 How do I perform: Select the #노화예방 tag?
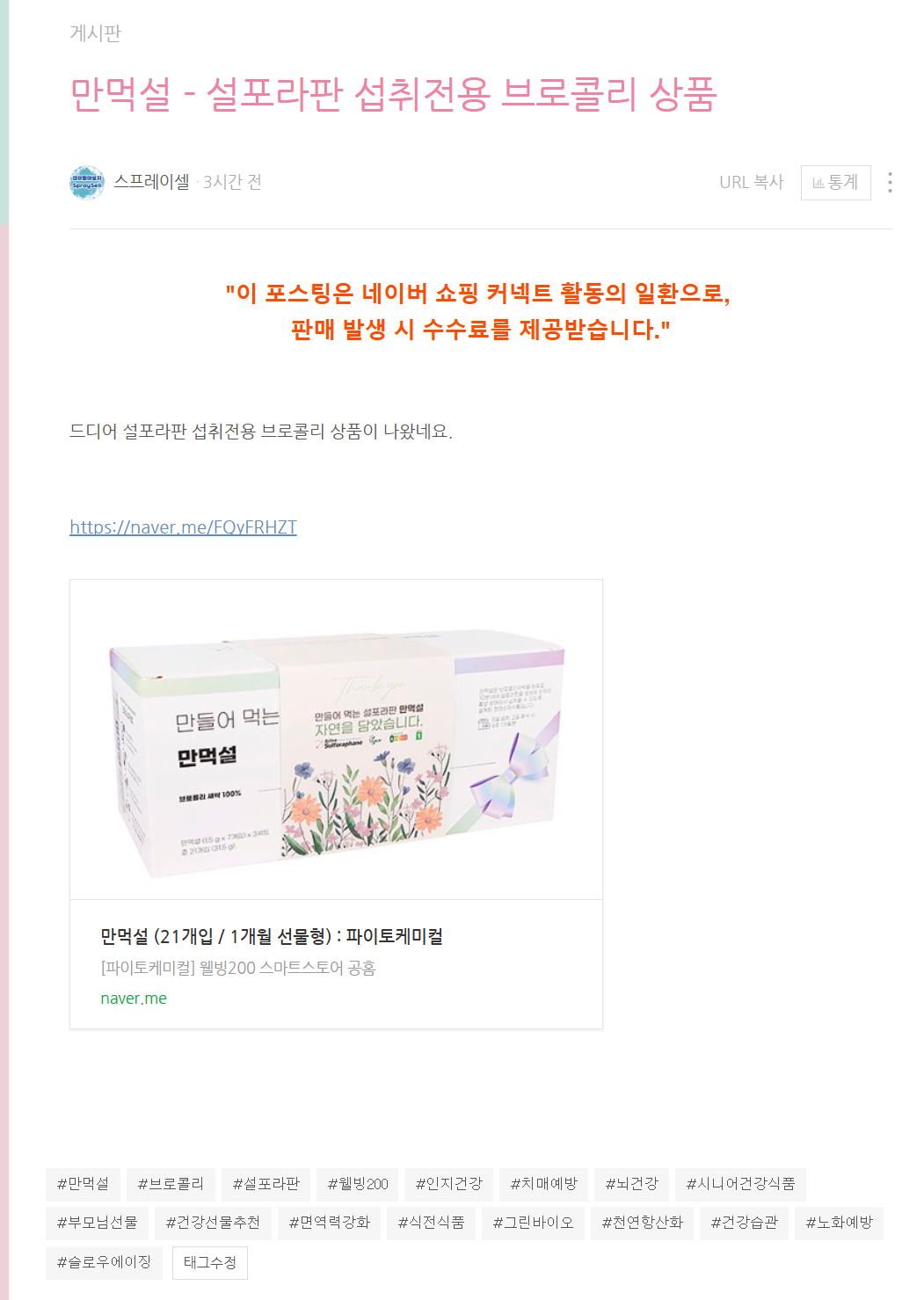(839, 1223)
